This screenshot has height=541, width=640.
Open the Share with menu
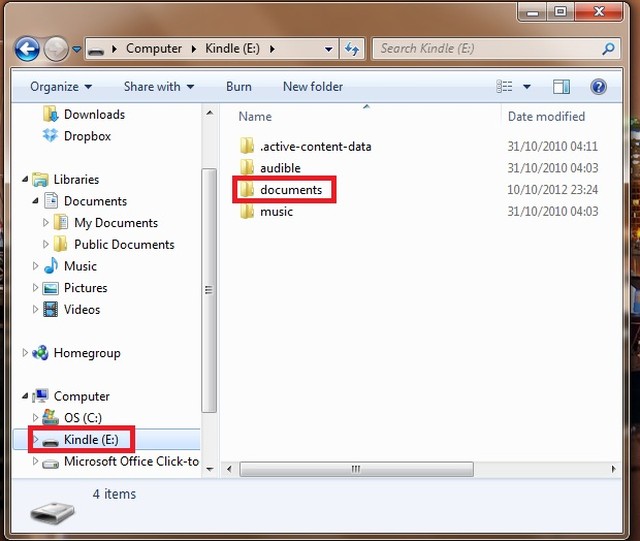(x=159, y=87)
